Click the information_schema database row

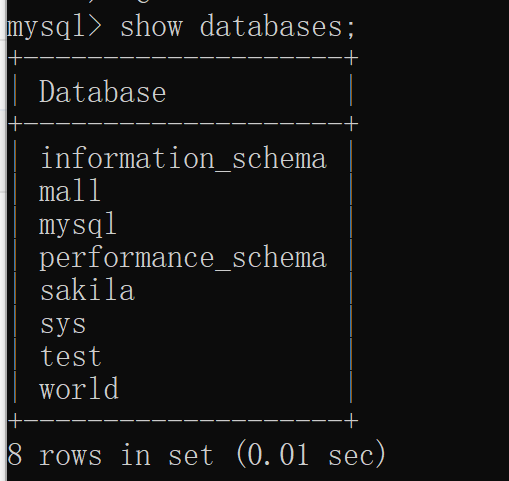coord(183,158)
